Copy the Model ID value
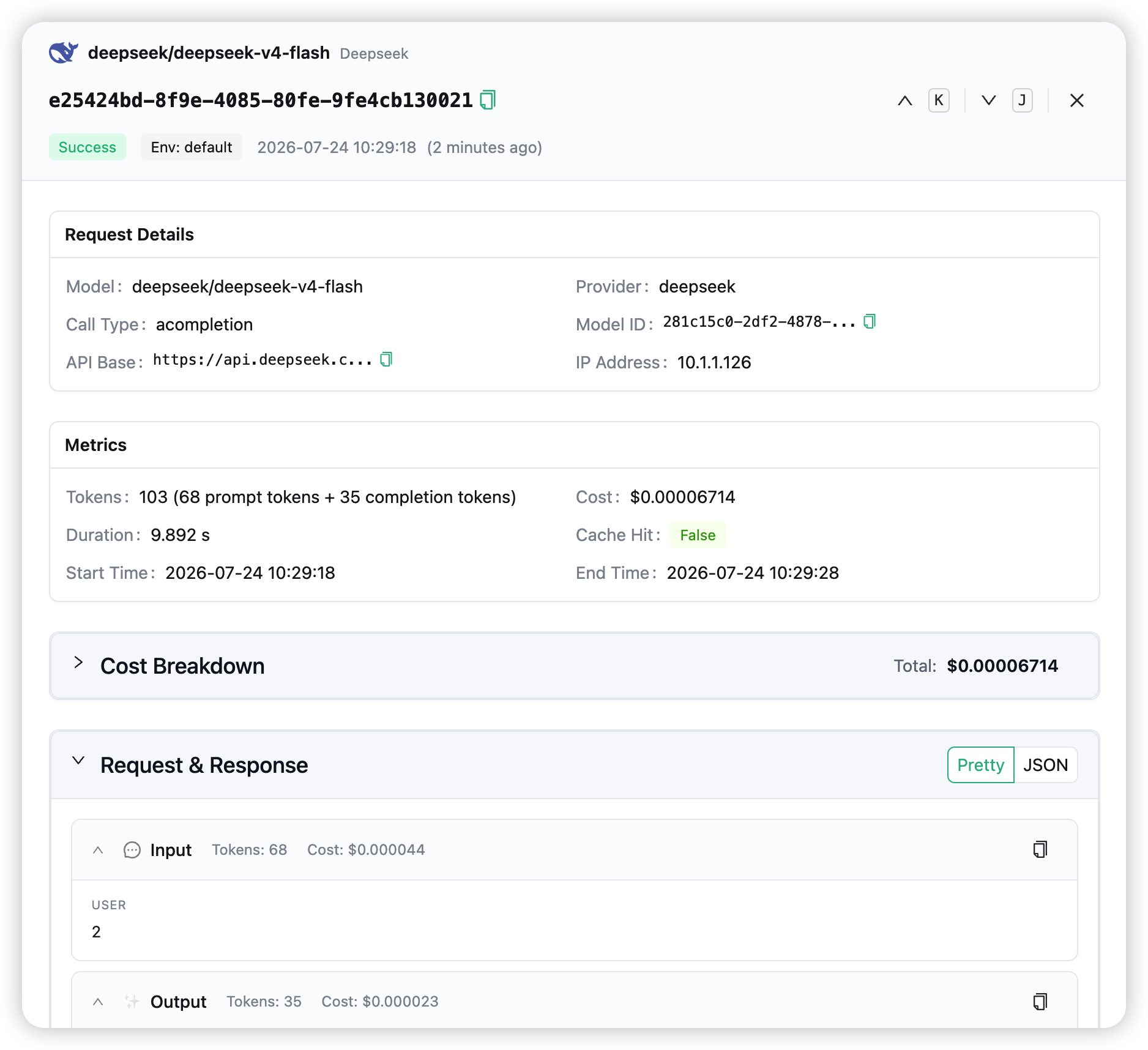The height and width of the screenshot is (1050, 1148). (x=870, y=321)
